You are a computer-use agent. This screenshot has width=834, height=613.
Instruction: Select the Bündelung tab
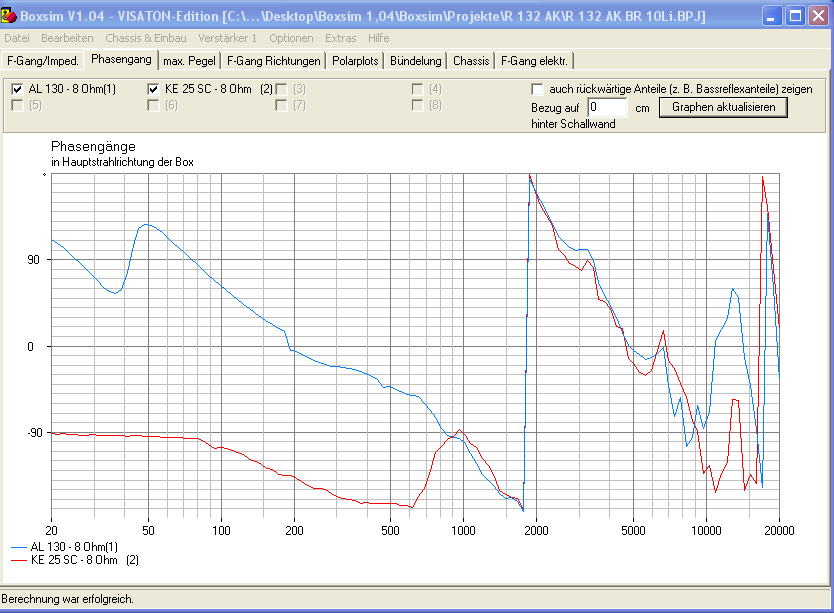pyautogui.click(x=415, y=61)
